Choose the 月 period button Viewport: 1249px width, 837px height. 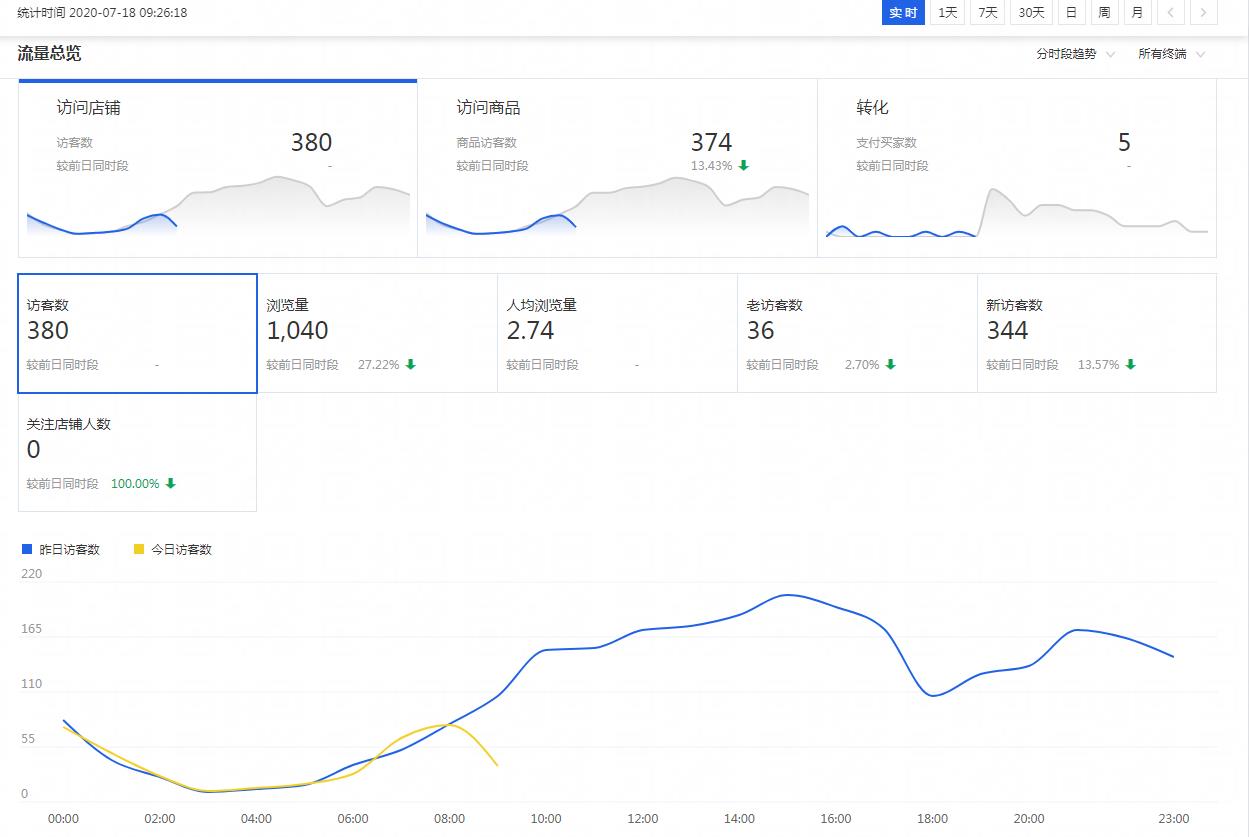click(1137, 13)
